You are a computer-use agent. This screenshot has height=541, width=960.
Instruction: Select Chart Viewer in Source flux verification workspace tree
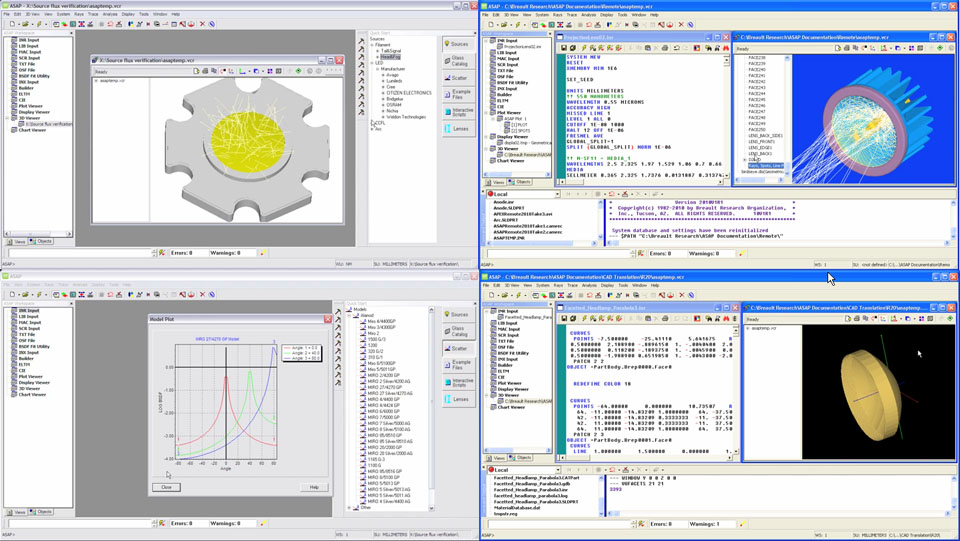[31, 130]
